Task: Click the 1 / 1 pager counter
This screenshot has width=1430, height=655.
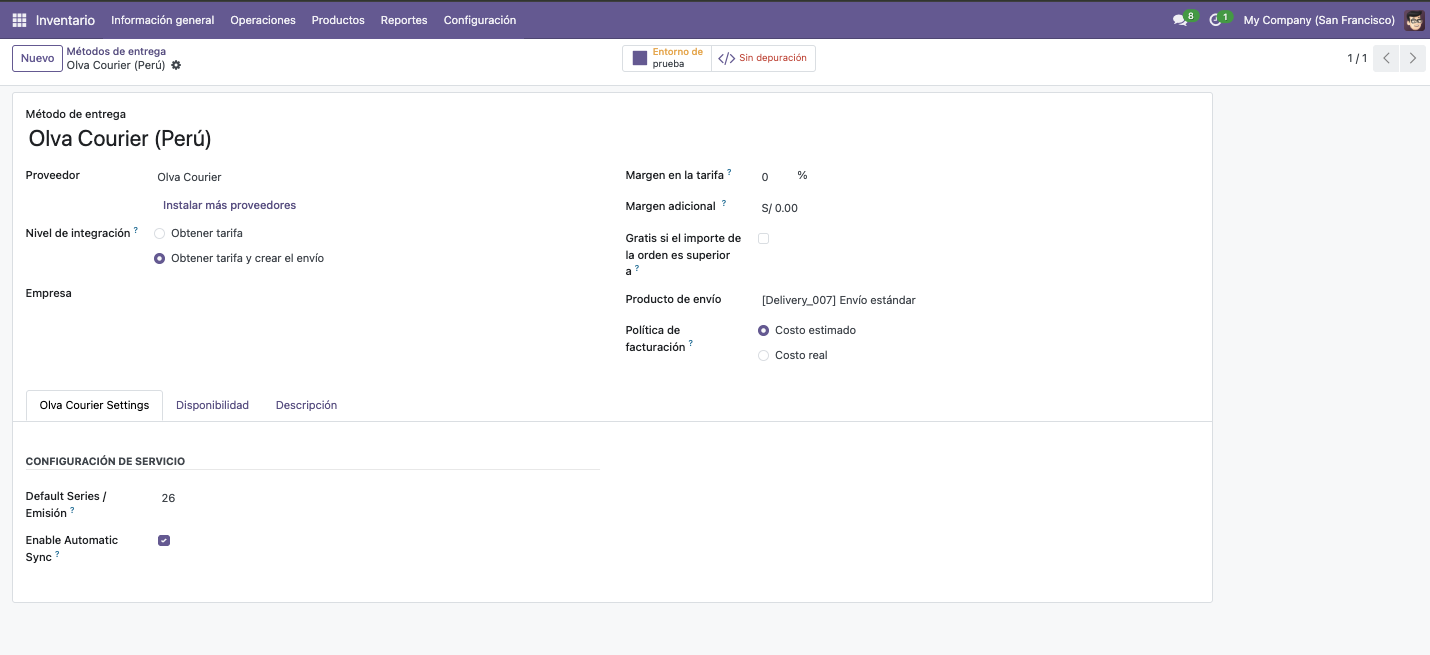Action: pyautogui.click(x=1357, y=59)
